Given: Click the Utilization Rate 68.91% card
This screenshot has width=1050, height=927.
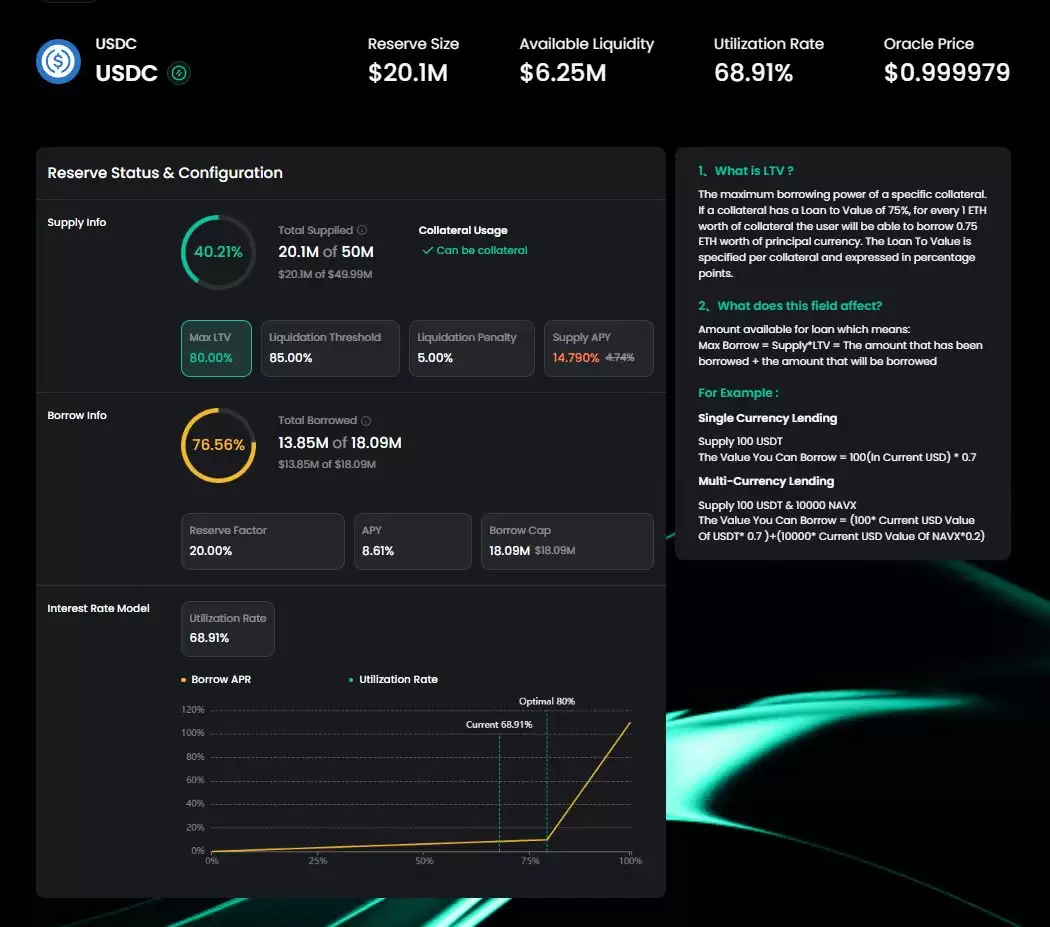Looking at the screenshot, I should (x=227, y=628).
